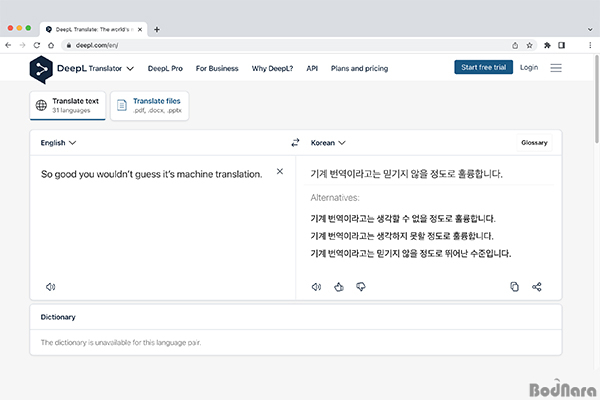Select third alternative Korean translation

tap(411, 253)
